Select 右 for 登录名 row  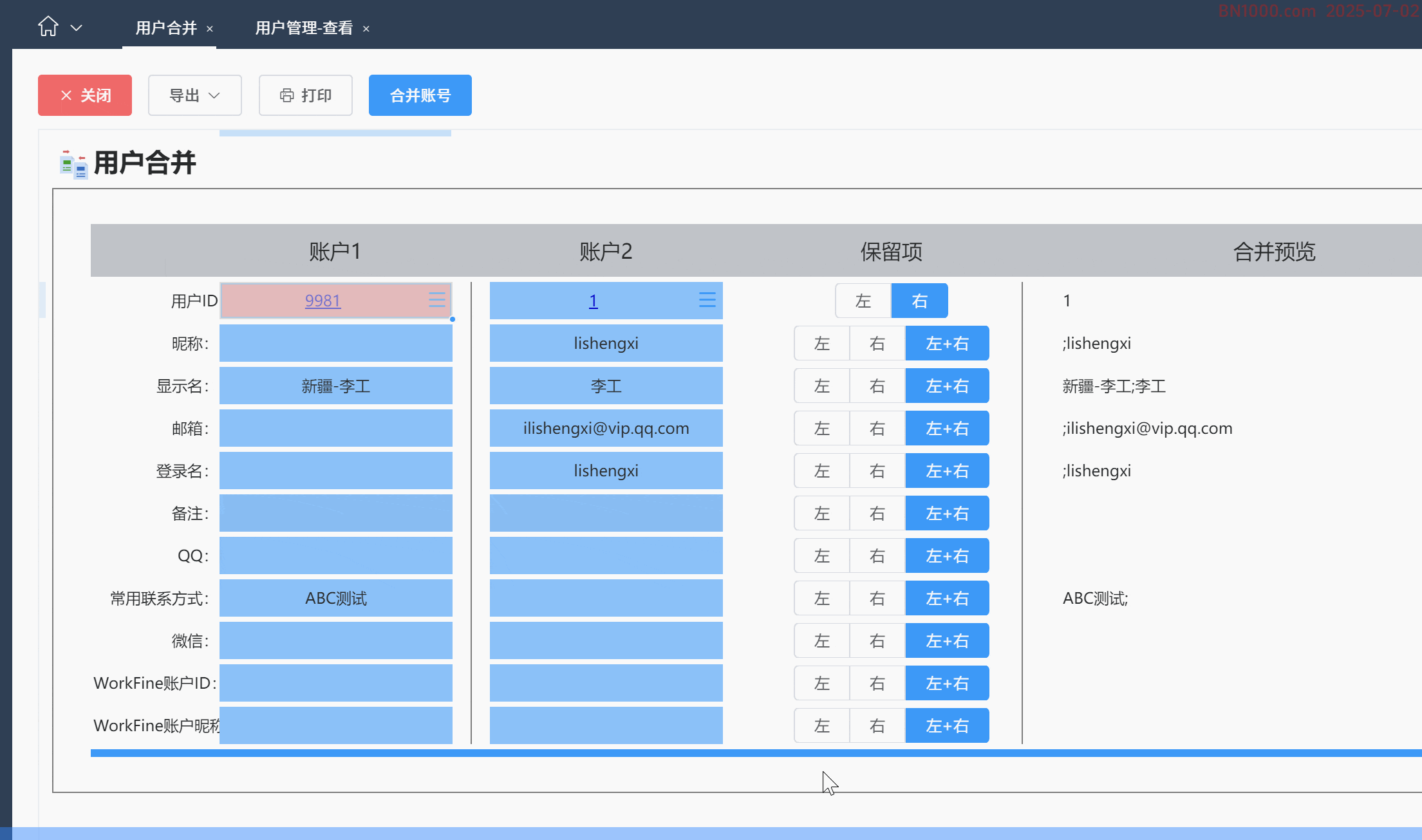pos(877,471)
